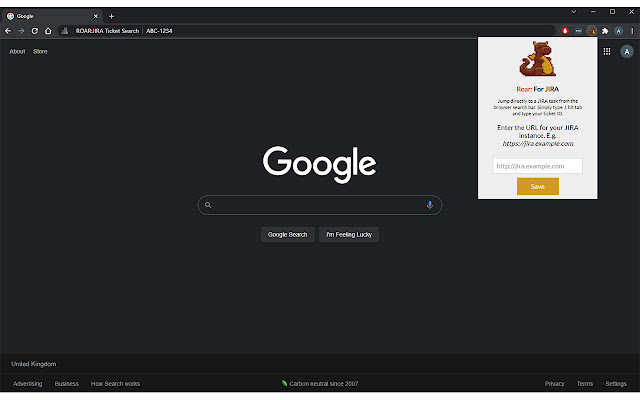
Task: Open the Google apps grid
Action: point(607,51)
